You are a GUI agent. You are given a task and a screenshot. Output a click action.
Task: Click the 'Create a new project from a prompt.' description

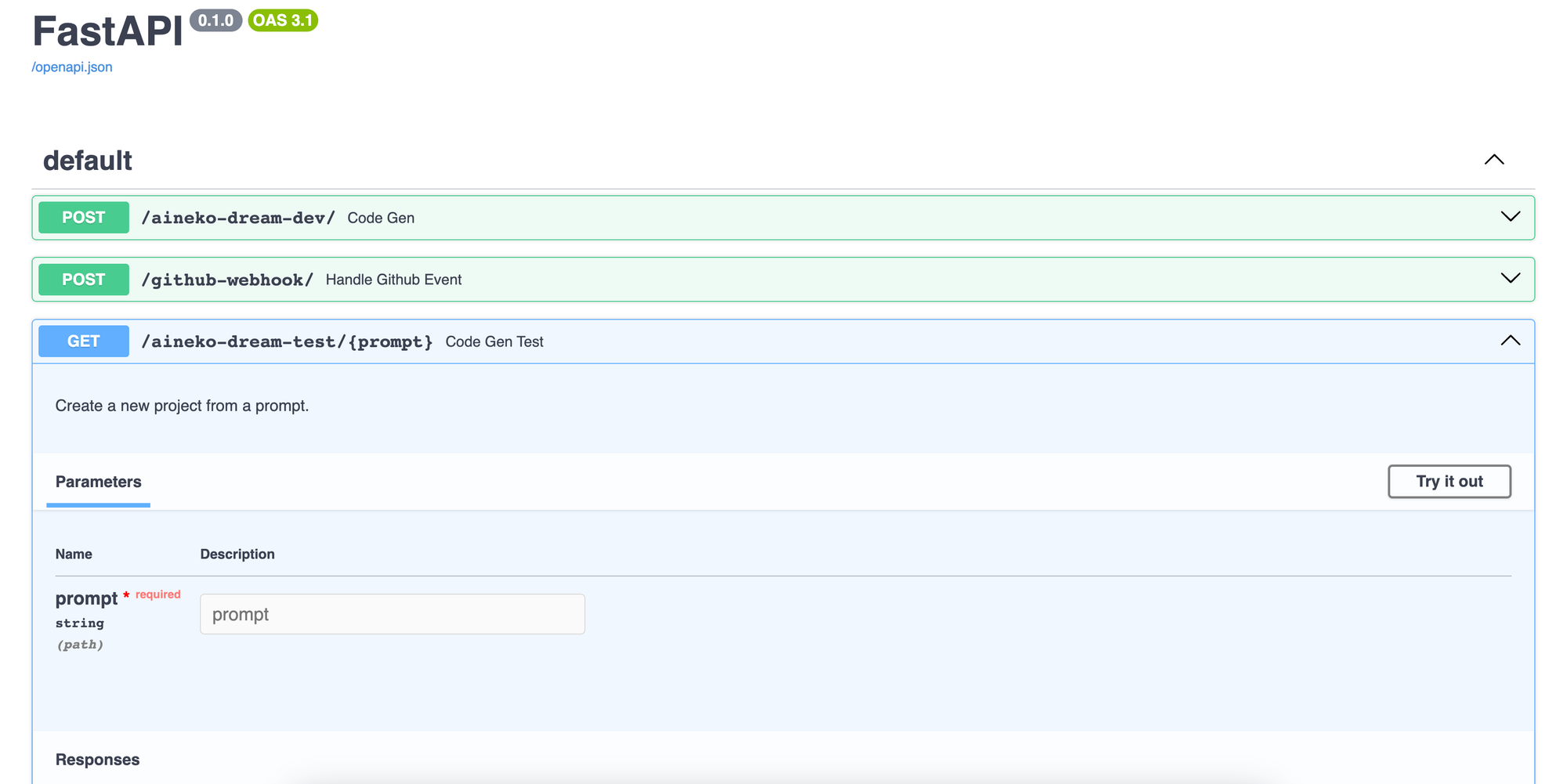183,406
